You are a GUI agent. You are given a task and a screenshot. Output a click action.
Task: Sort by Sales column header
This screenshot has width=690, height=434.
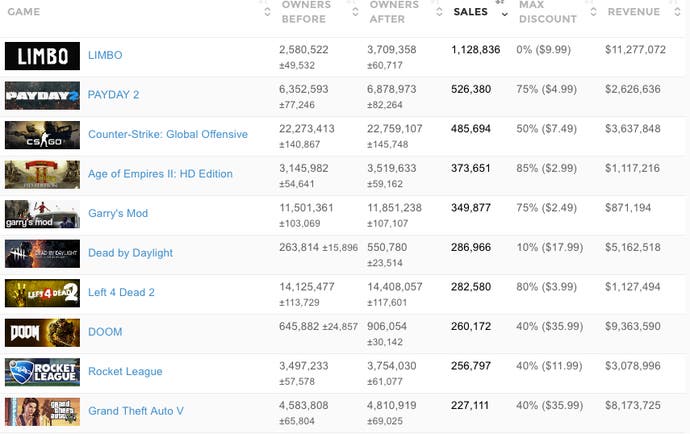pos(470,12)
